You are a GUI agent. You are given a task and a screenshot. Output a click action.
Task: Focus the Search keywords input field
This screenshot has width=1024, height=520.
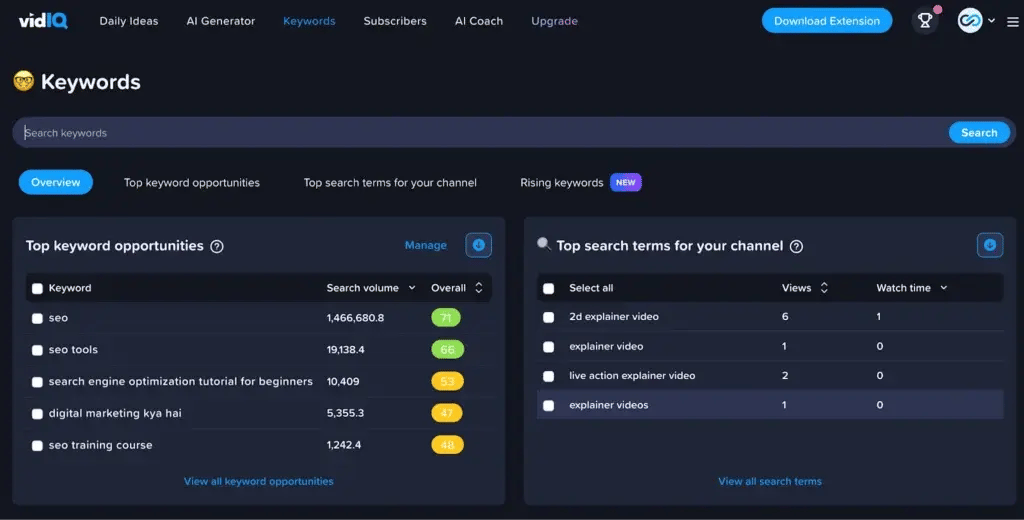coord(480,133)
